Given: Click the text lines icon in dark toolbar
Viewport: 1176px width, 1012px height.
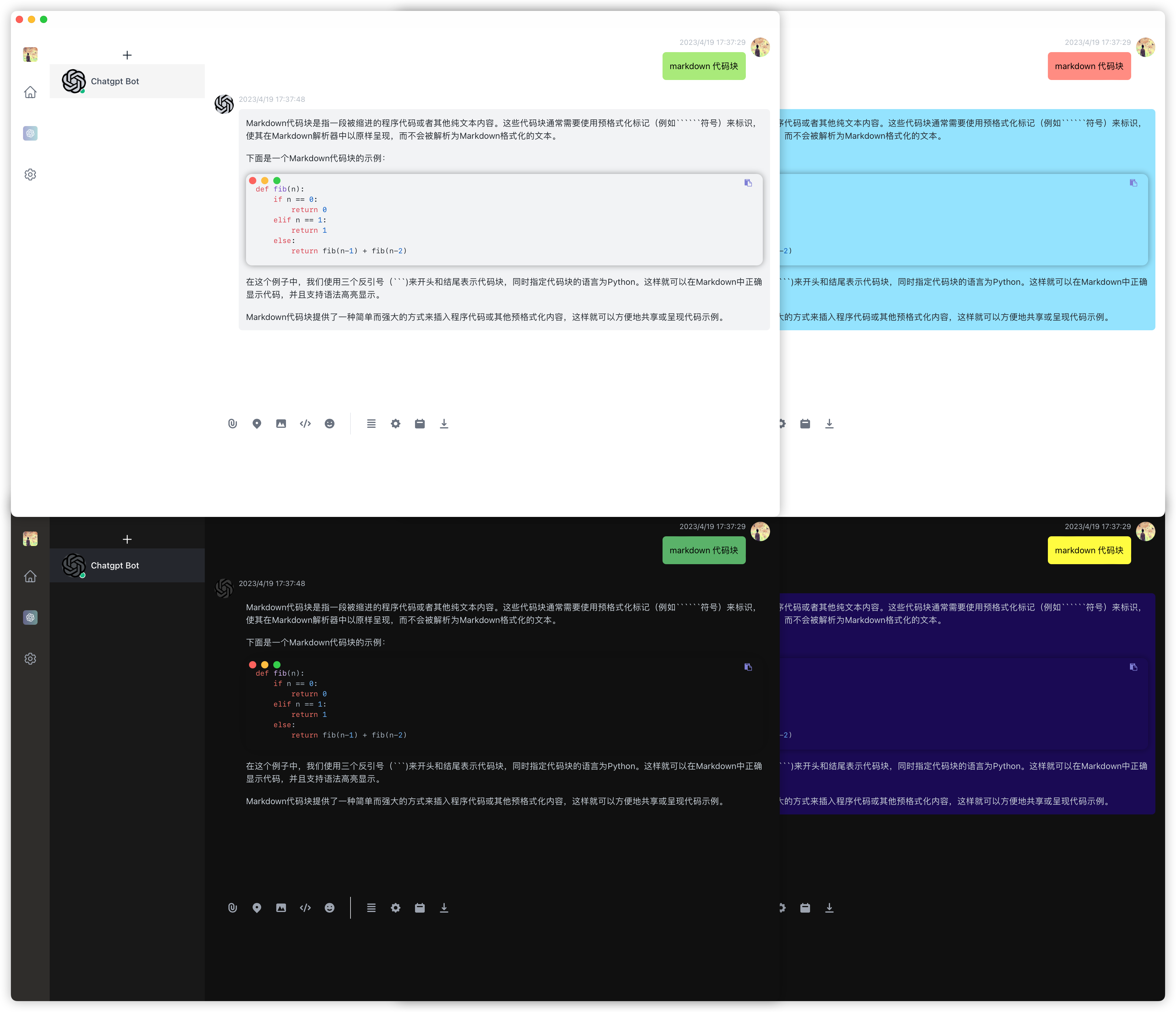Looking at the screenshot, I should tap(371, 907).
